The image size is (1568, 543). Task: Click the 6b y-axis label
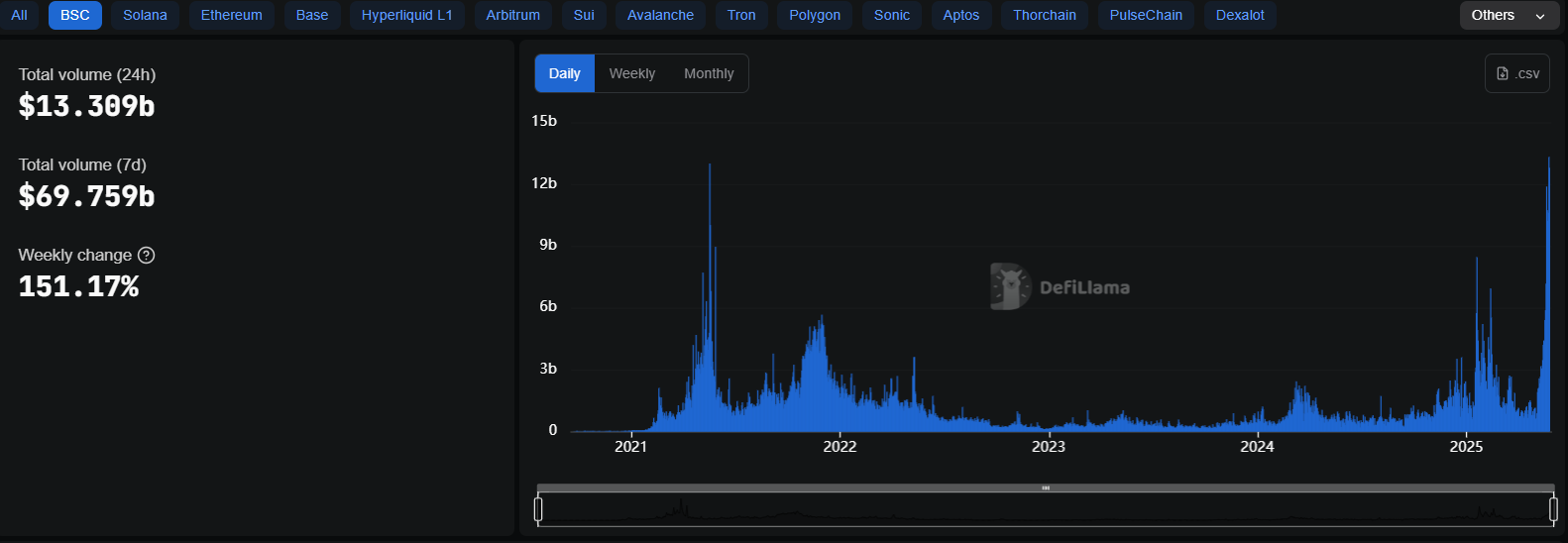coord(548,306)
